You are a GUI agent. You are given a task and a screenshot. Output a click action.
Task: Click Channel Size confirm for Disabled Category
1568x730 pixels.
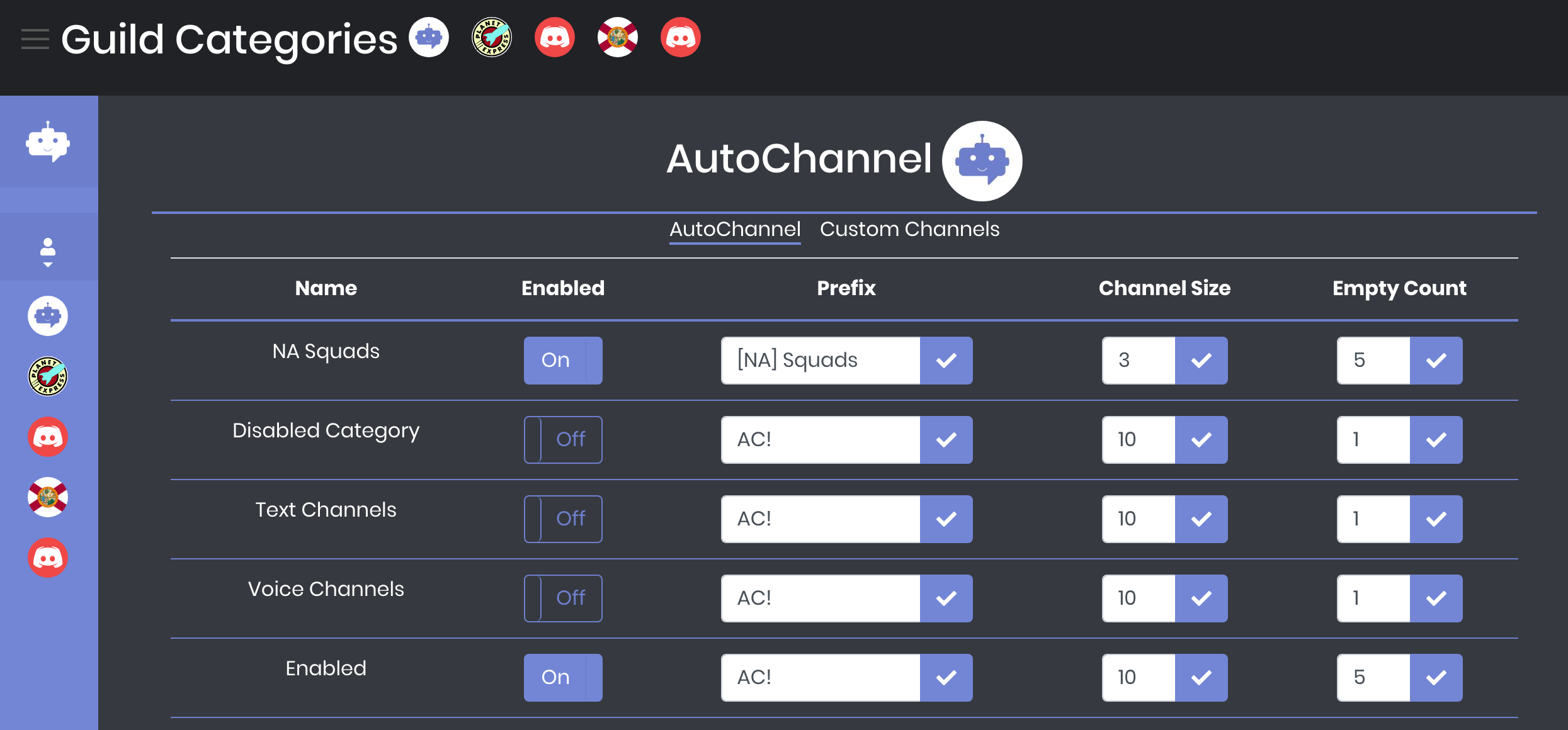[1200, 439]
